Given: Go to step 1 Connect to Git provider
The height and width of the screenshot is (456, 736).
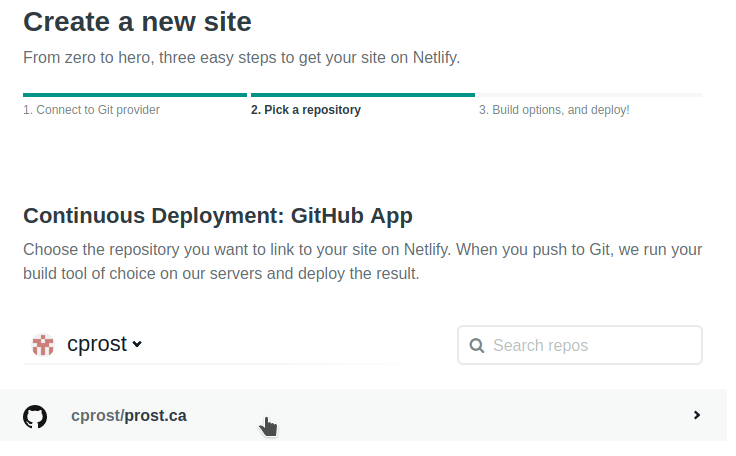Looking at the screenshot, I should point(92,110).
